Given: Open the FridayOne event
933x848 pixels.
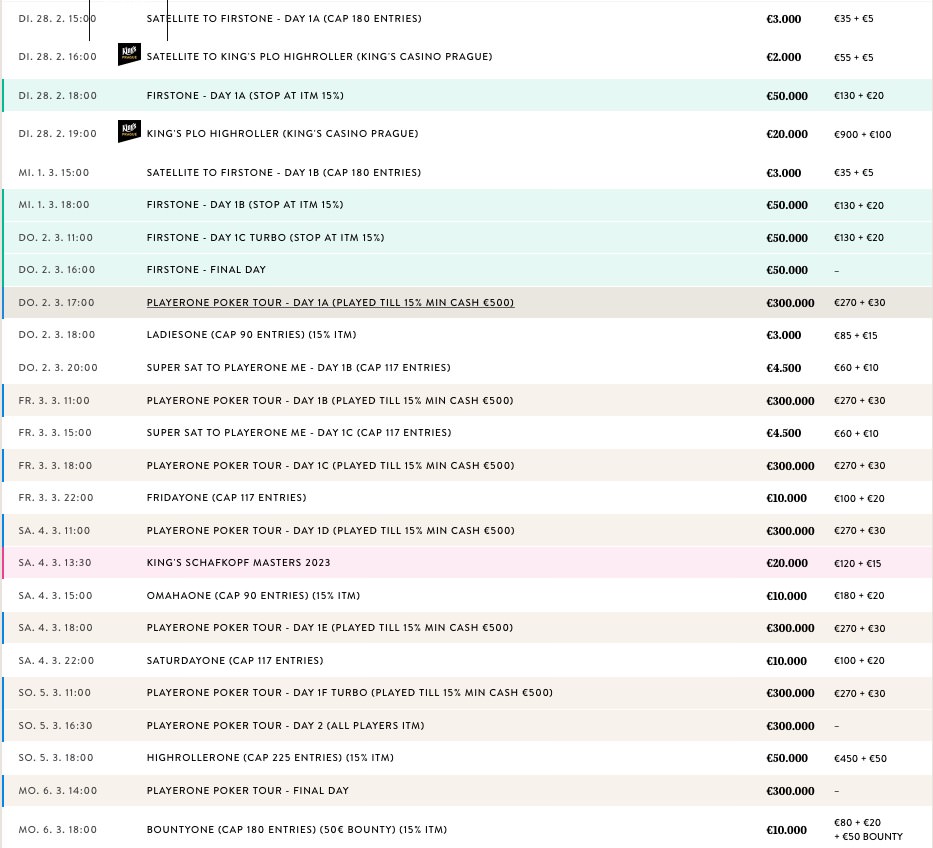Looking at the screenshot, I should coord(226,498).
